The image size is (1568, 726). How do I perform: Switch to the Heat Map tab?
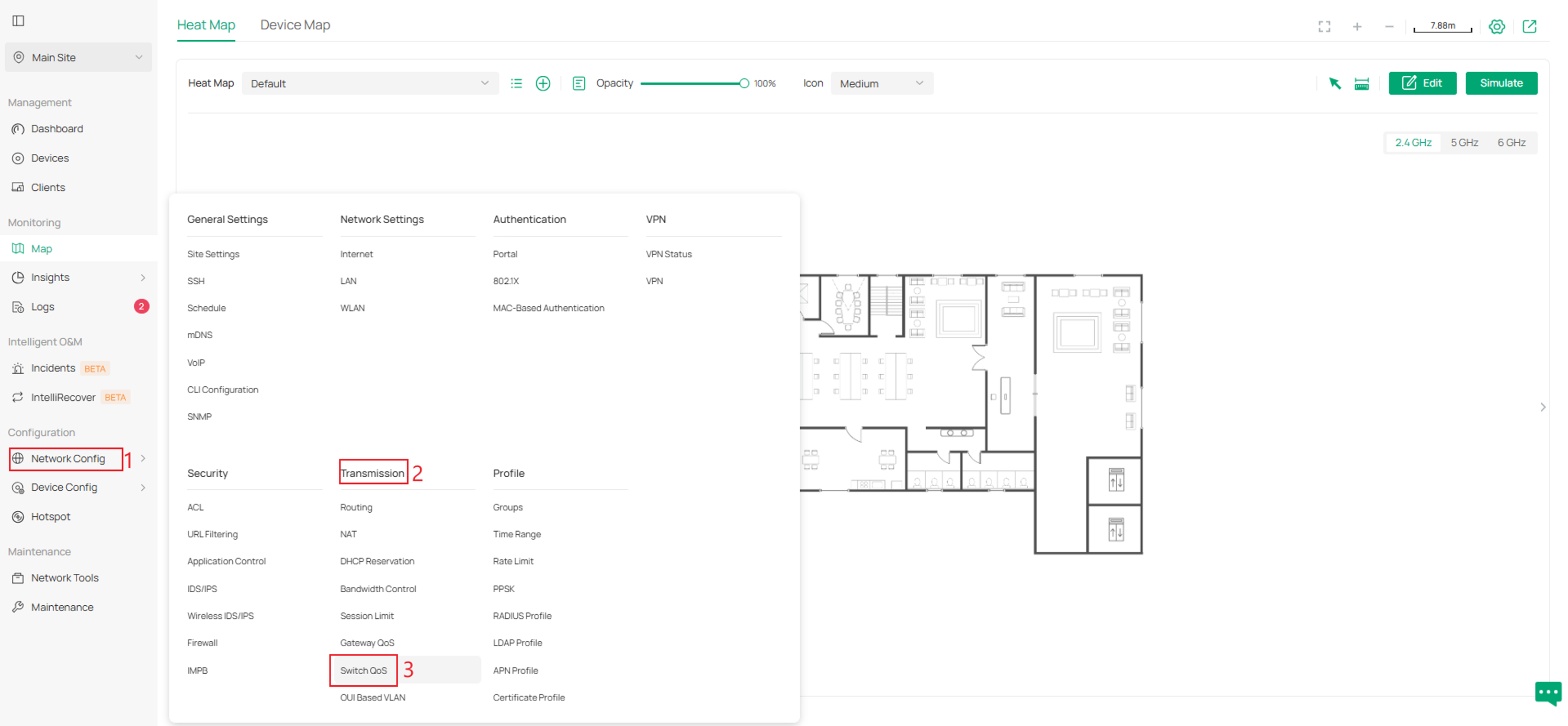click(207, 25)
